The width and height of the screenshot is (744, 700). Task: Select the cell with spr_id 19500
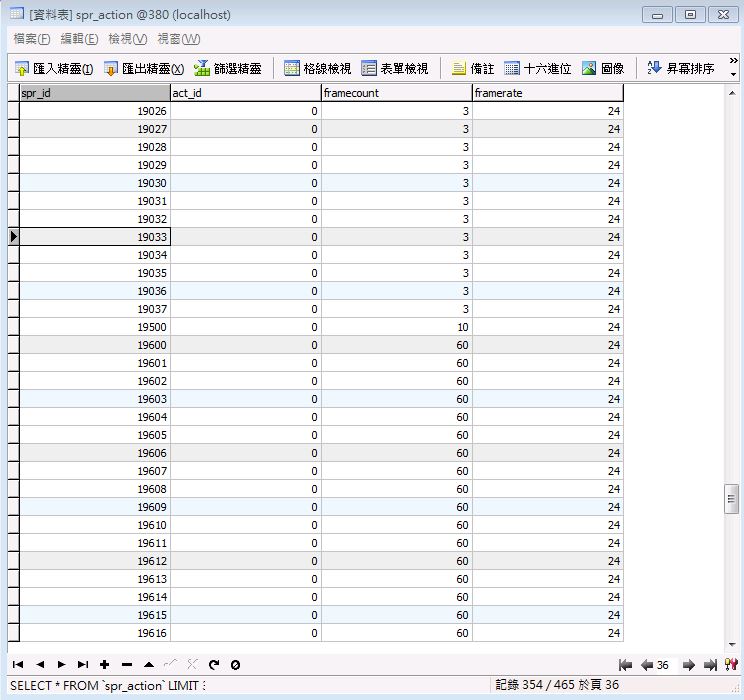click(x=95, y=327)
